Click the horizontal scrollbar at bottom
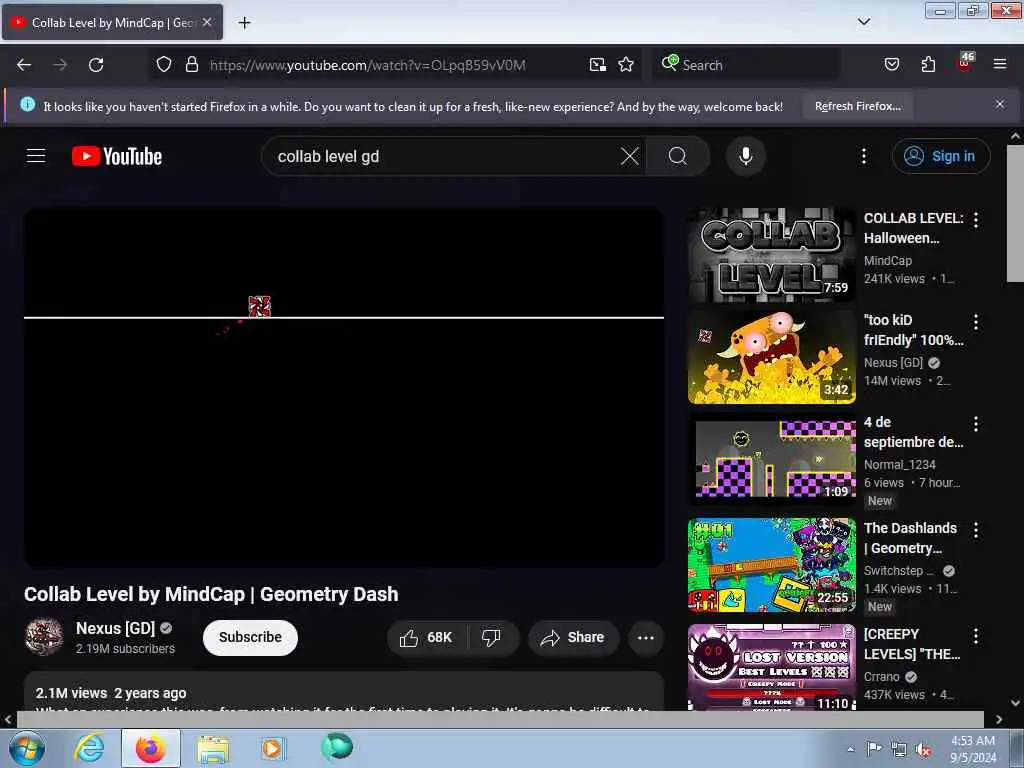 pos(500,719)
